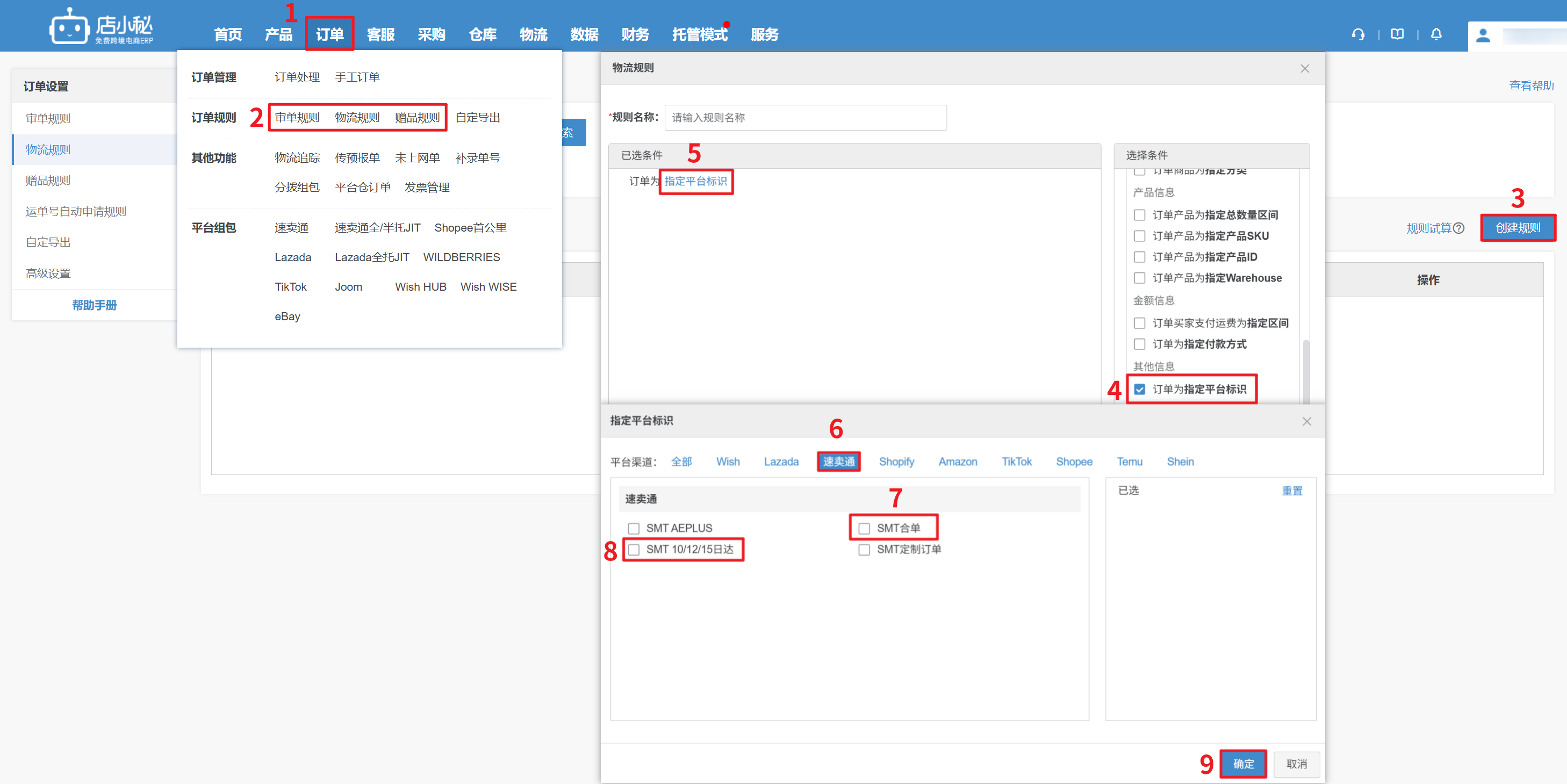Screen dimensions: 1567x784
Task: Click the 确定 confirm button
Action: pyautogui.click(x=1243, y=764)
